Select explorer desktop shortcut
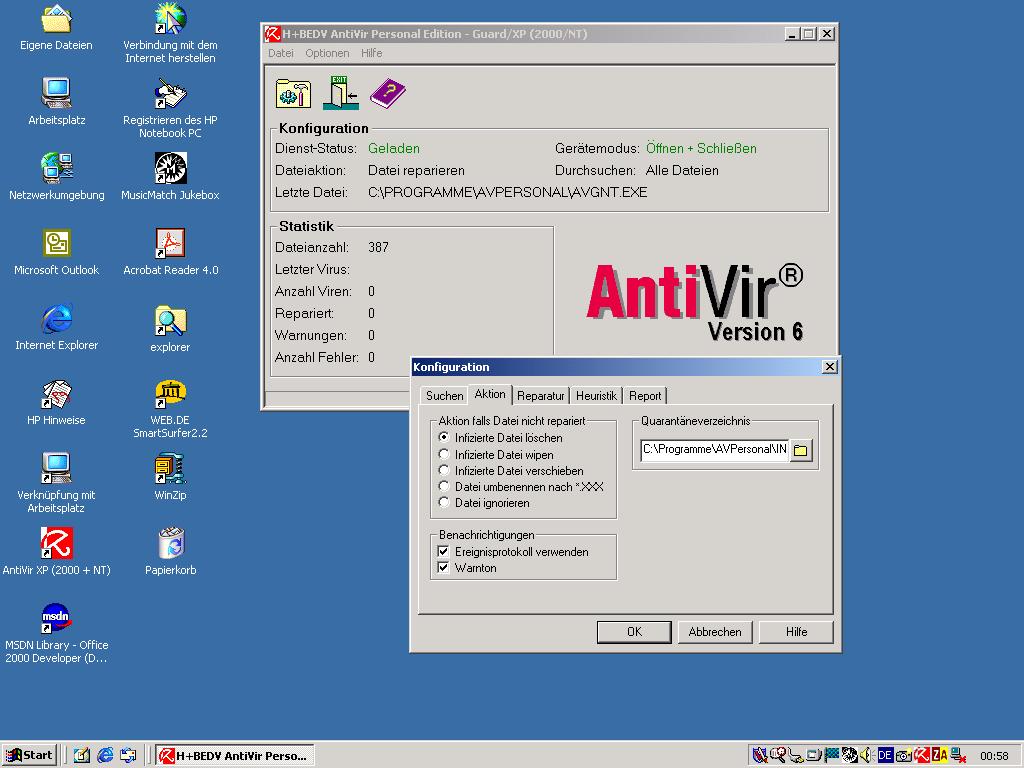 (x=170, y=329)
